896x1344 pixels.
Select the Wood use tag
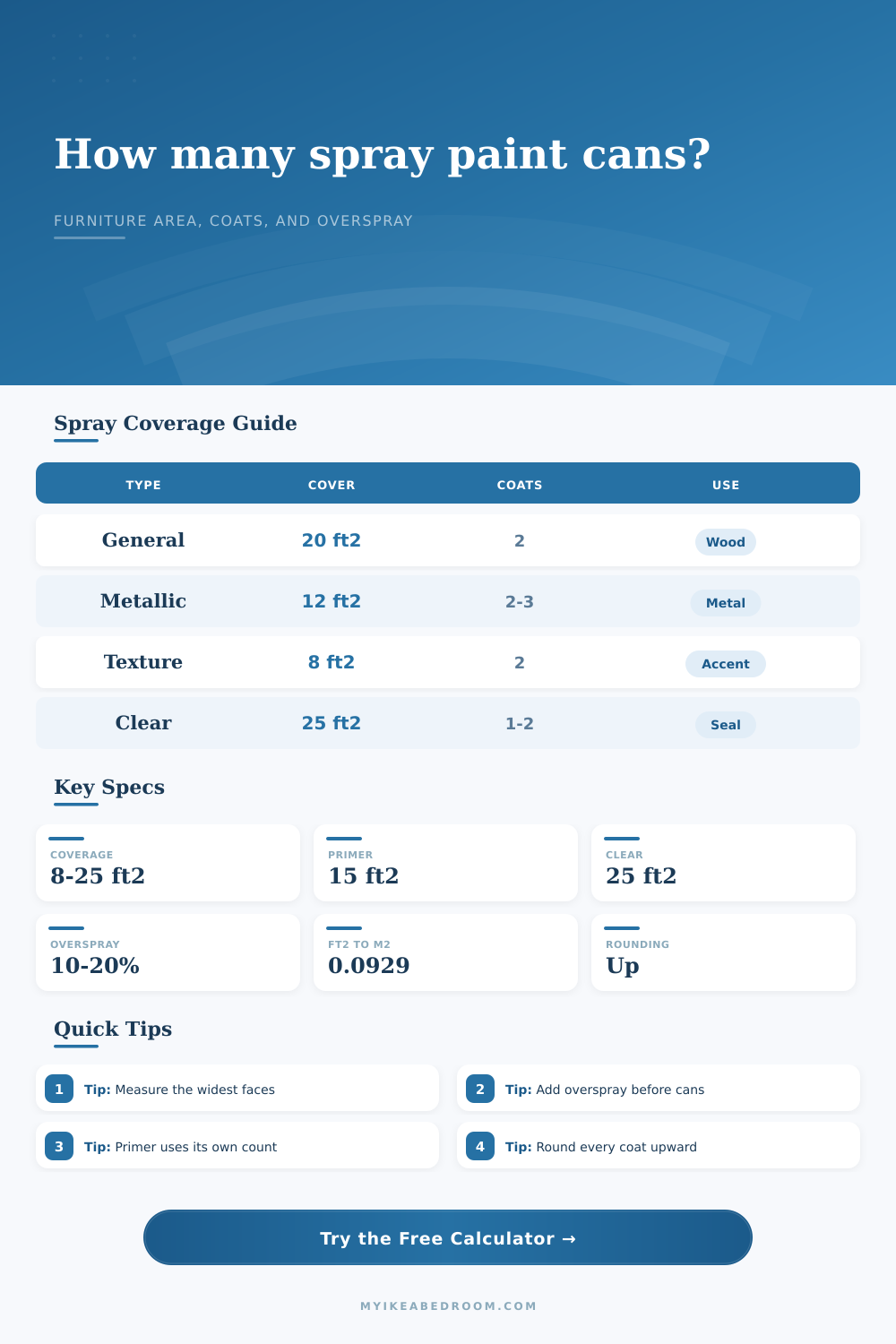tap(726, 542)
